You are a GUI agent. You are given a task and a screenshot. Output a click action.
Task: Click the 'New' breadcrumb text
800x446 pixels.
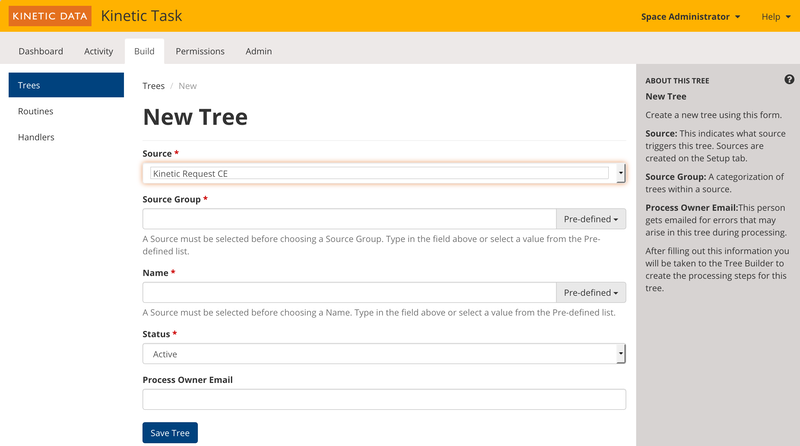[x=187, y=86]
